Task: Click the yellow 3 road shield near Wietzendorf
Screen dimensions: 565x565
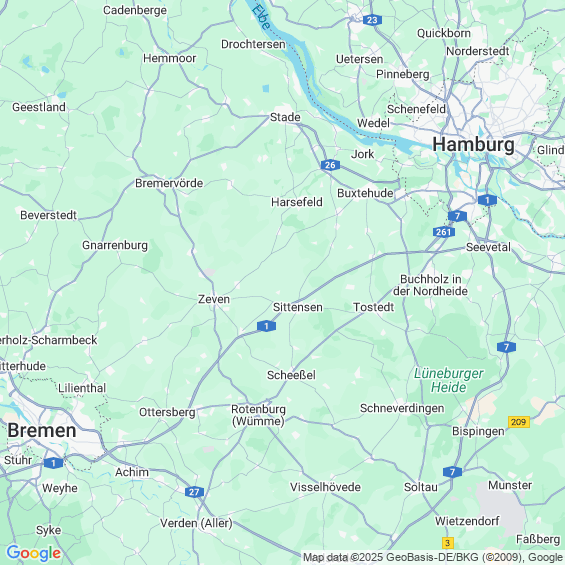Action: click(448, 543)
